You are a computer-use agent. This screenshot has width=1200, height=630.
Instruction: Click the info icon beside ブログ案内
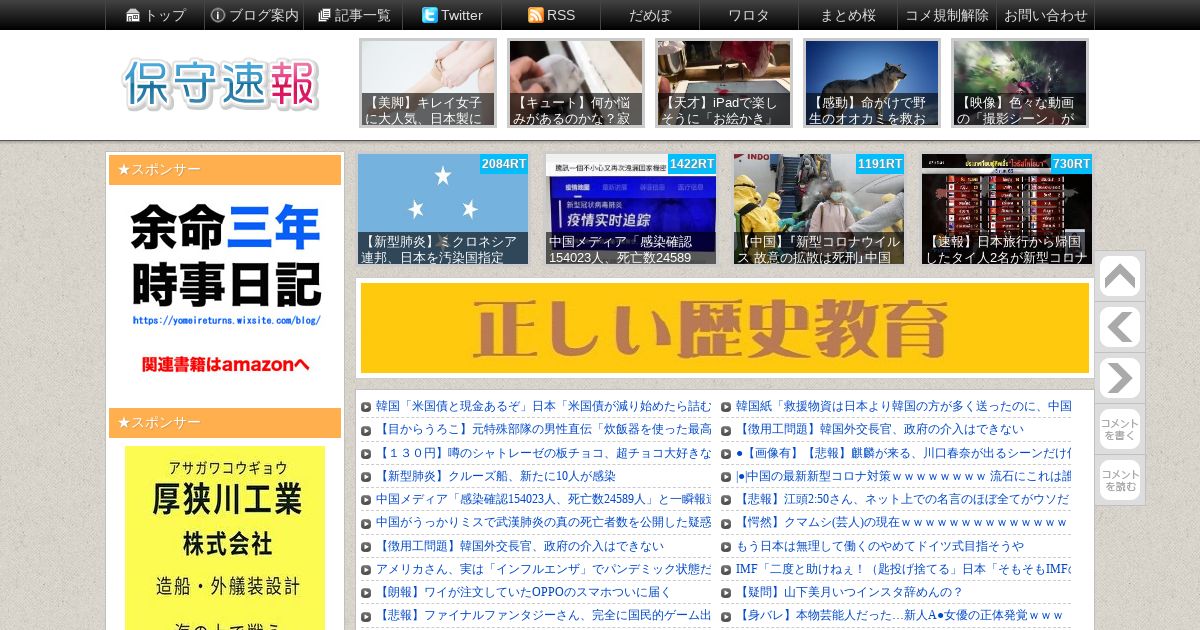pos(218,15)
